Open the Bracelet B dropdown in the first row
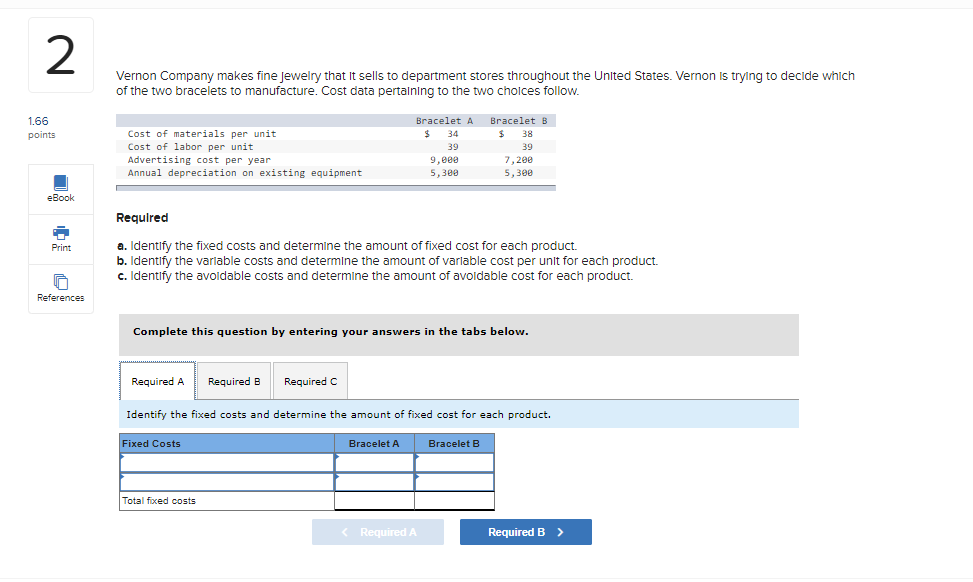This screenshot has height=582, width=973. 454,462
